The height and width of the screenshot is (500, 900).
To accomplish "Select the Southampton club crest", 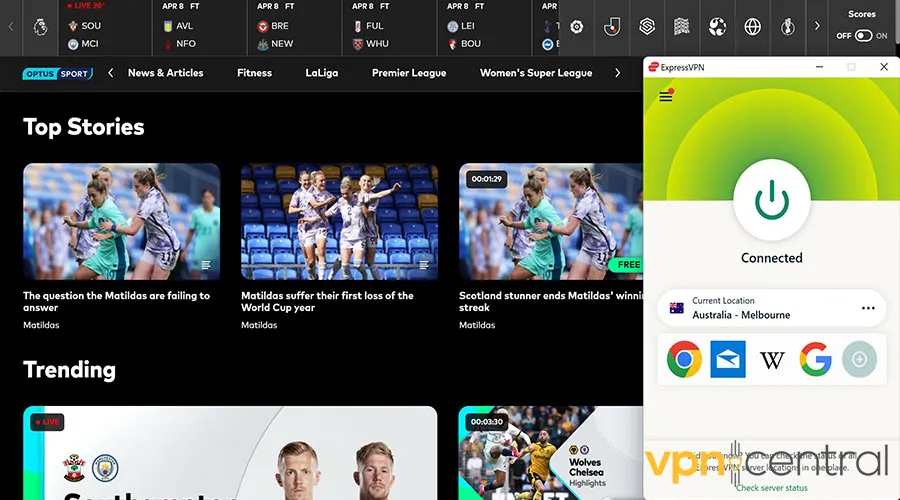I will coord(74,468).
